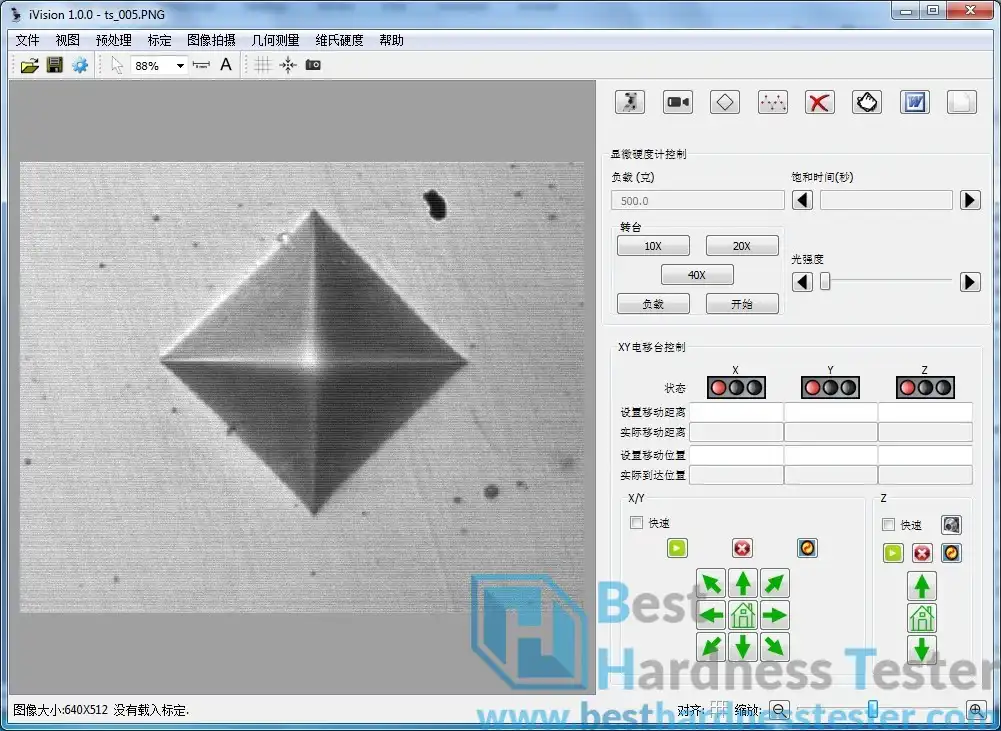The image size is (1001, 731).
Task: Click the diamond indentation measure icon
Action: pos(725,102)
